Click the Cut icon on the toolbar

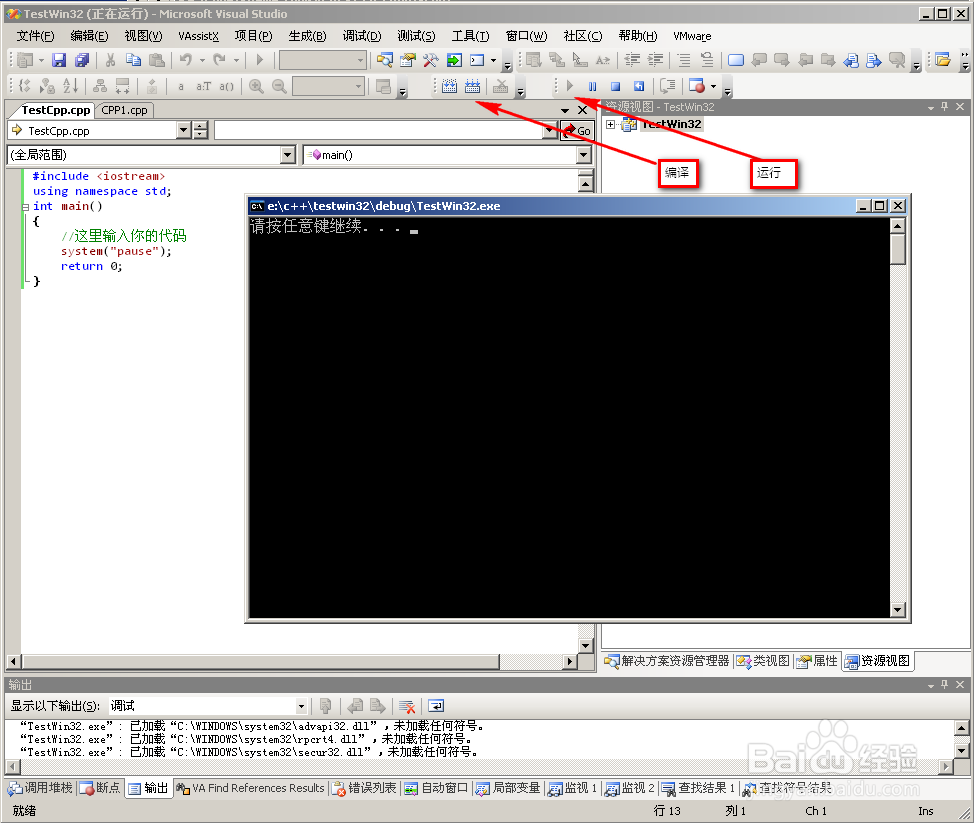(110, 60)
